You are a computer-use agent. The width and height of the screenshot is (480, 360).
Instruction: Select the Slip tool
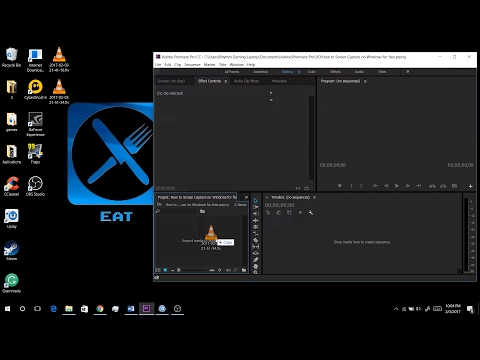click(256, 247)
